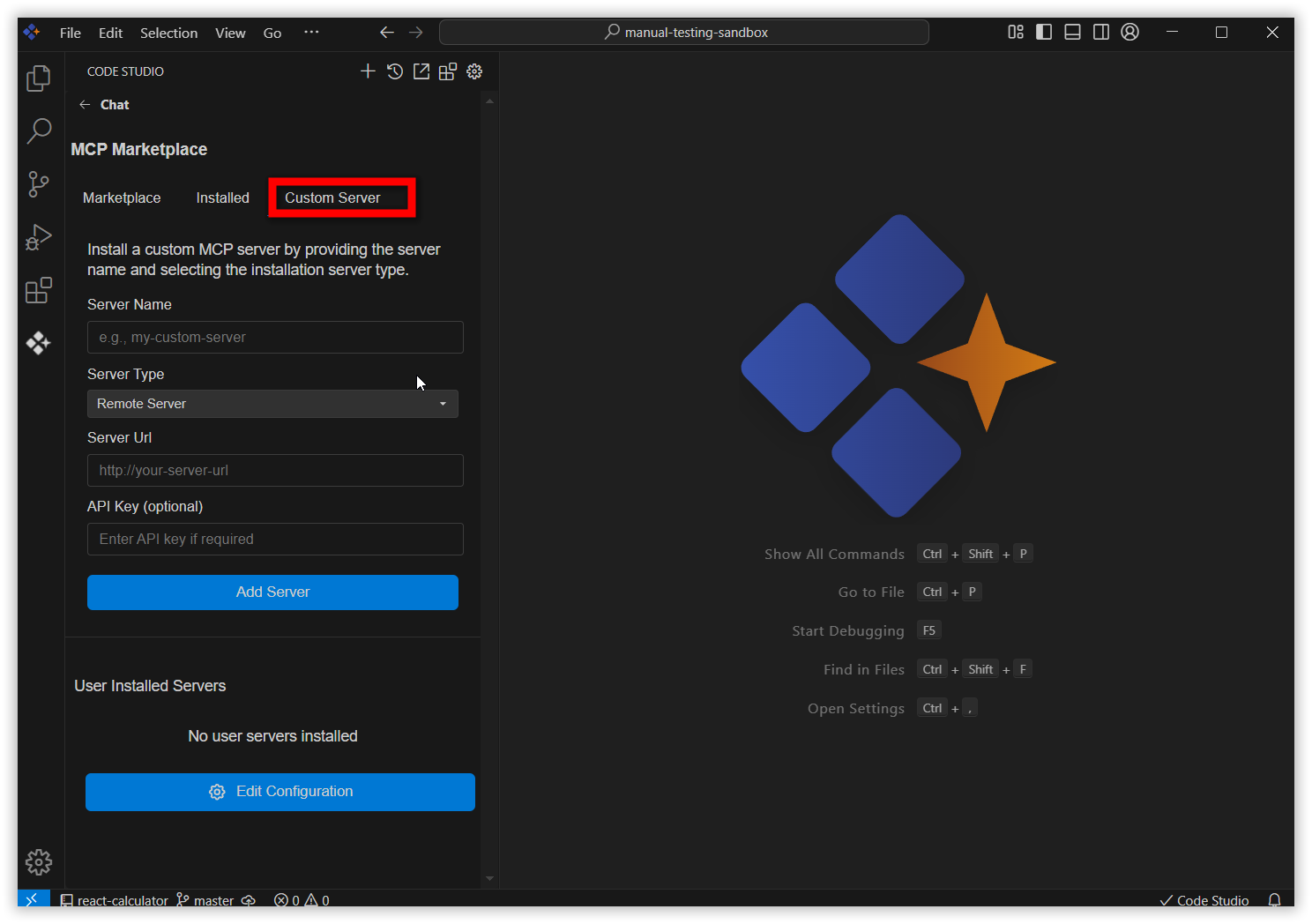Navigate back in editor history
The image size is (1312, 924).
(387, 33)
